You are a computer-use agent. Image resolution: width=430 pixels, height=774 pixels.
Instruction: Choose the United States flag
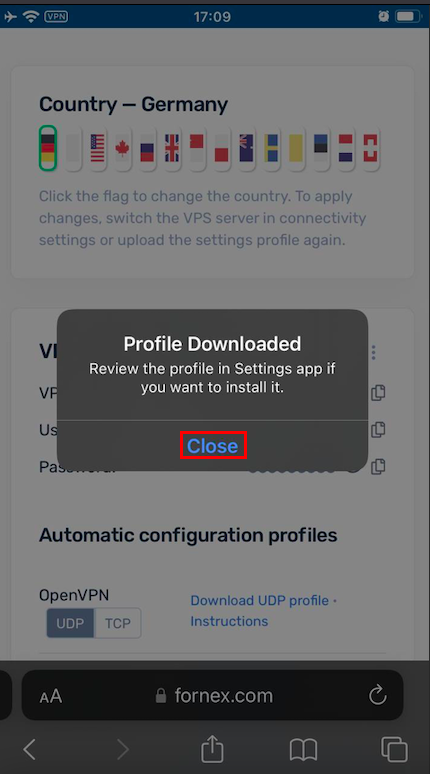coord(98,149)
